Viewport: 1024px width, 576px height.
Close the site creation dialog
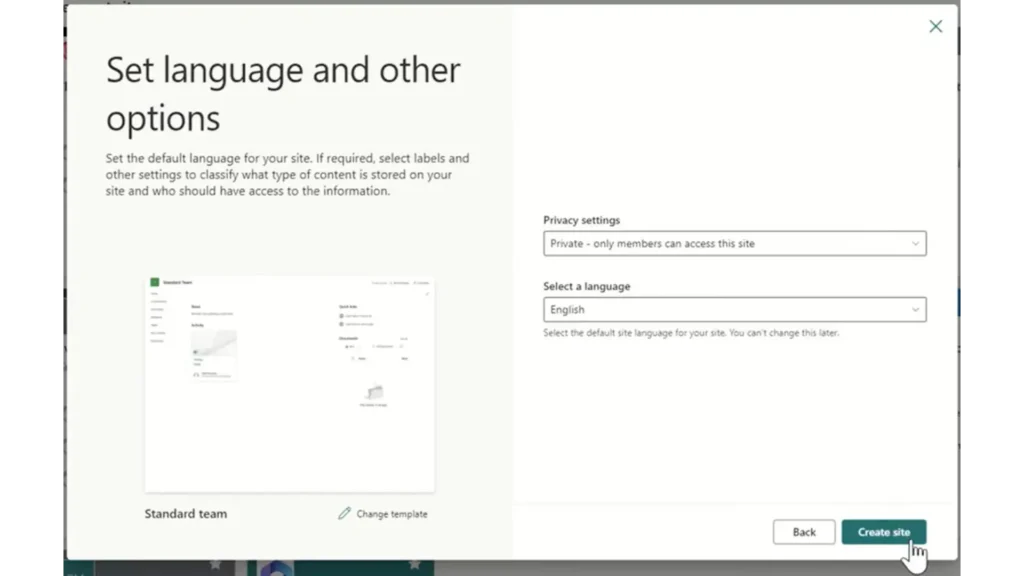click(x=935, y=27)
